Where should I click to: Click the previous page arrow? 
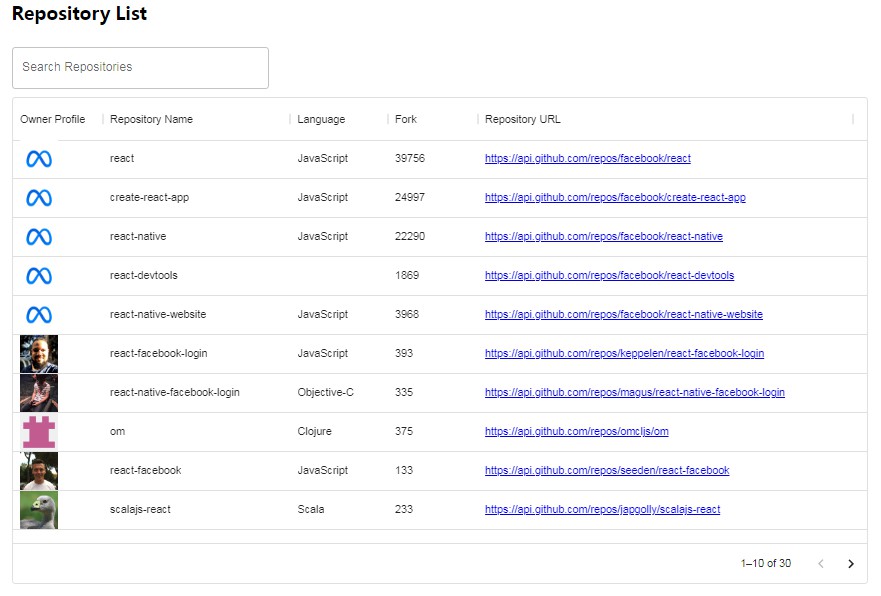pyautogui.click(x=821, y=563)
